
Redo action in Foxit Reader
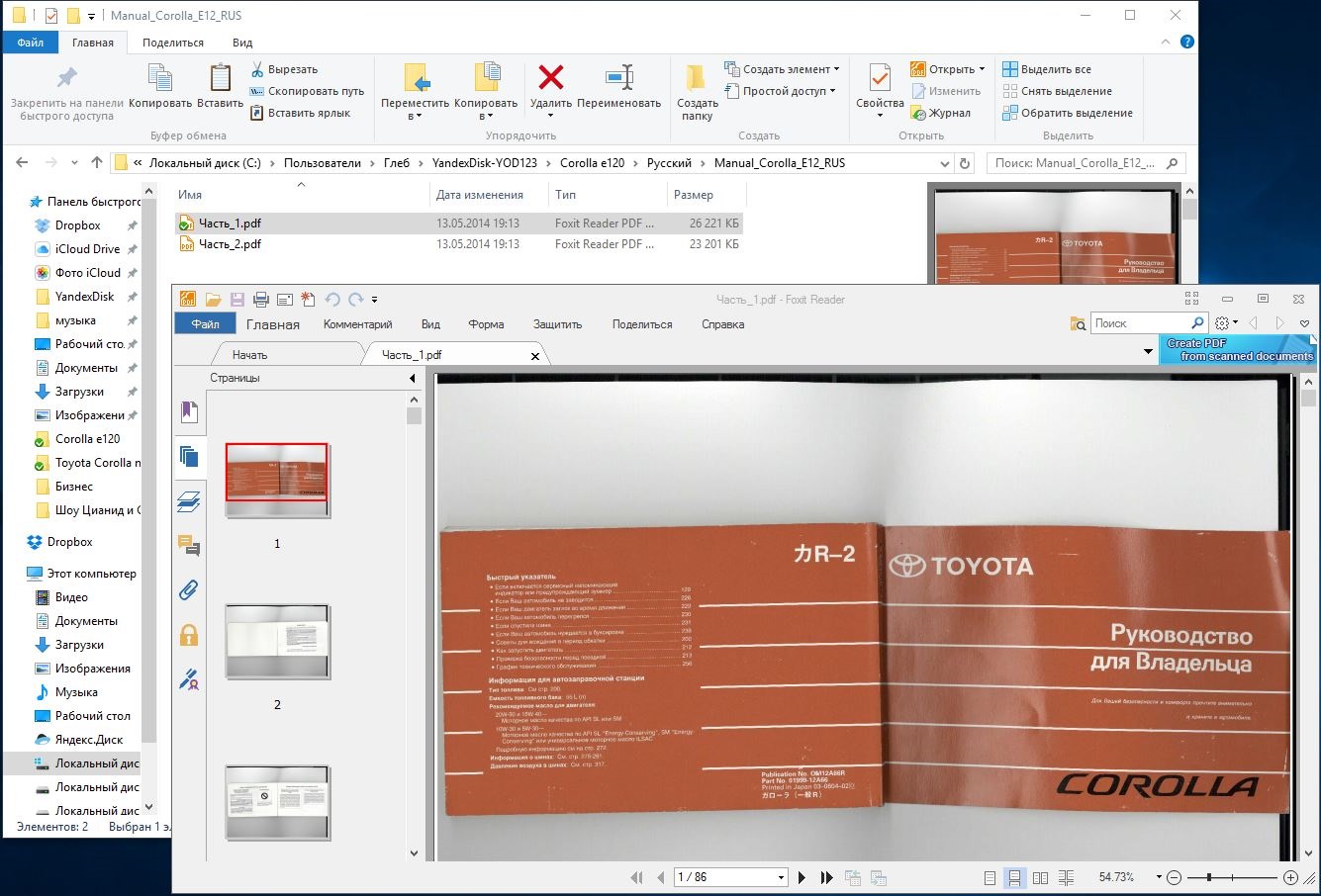355,299
